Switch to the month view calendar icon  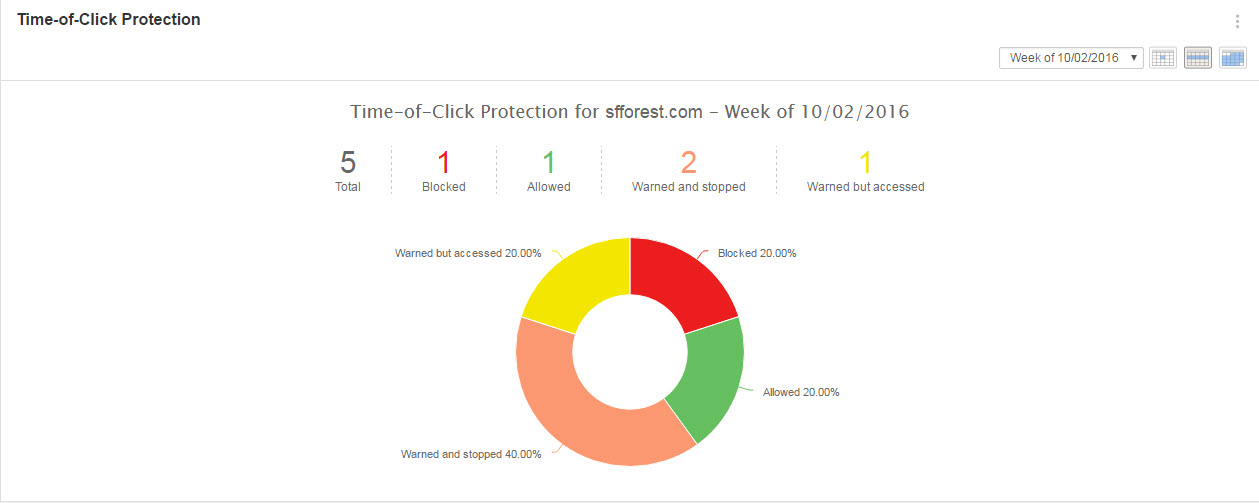tap(1232, 58)
